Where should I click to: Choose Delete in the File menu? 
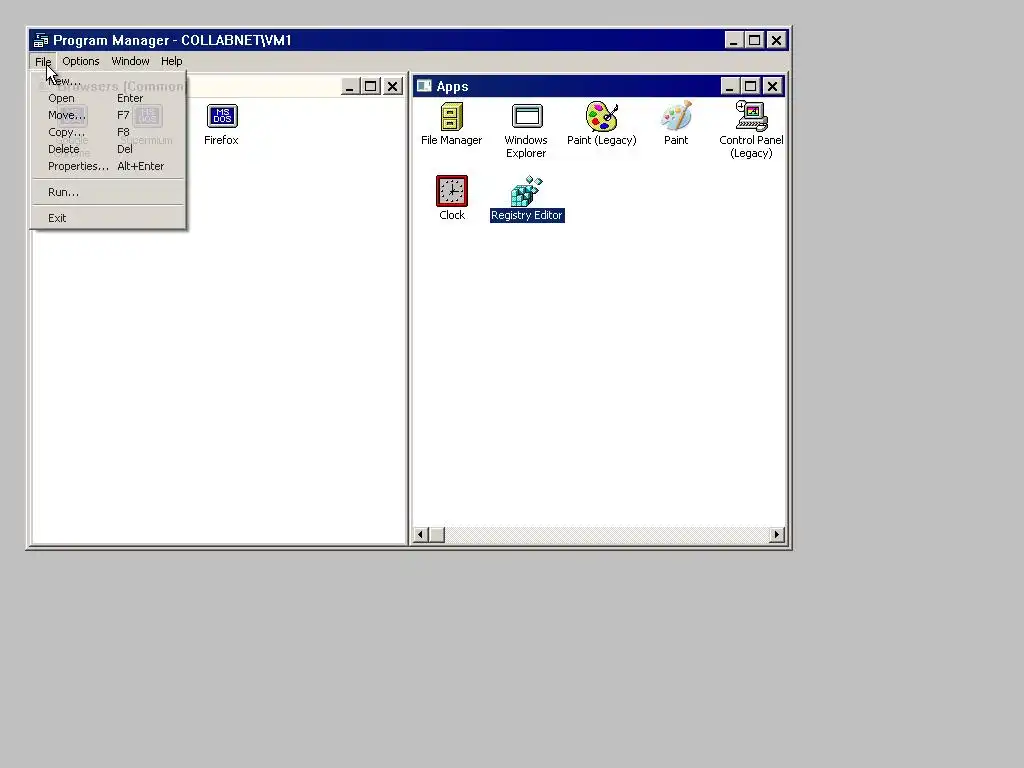pos(108,149)
